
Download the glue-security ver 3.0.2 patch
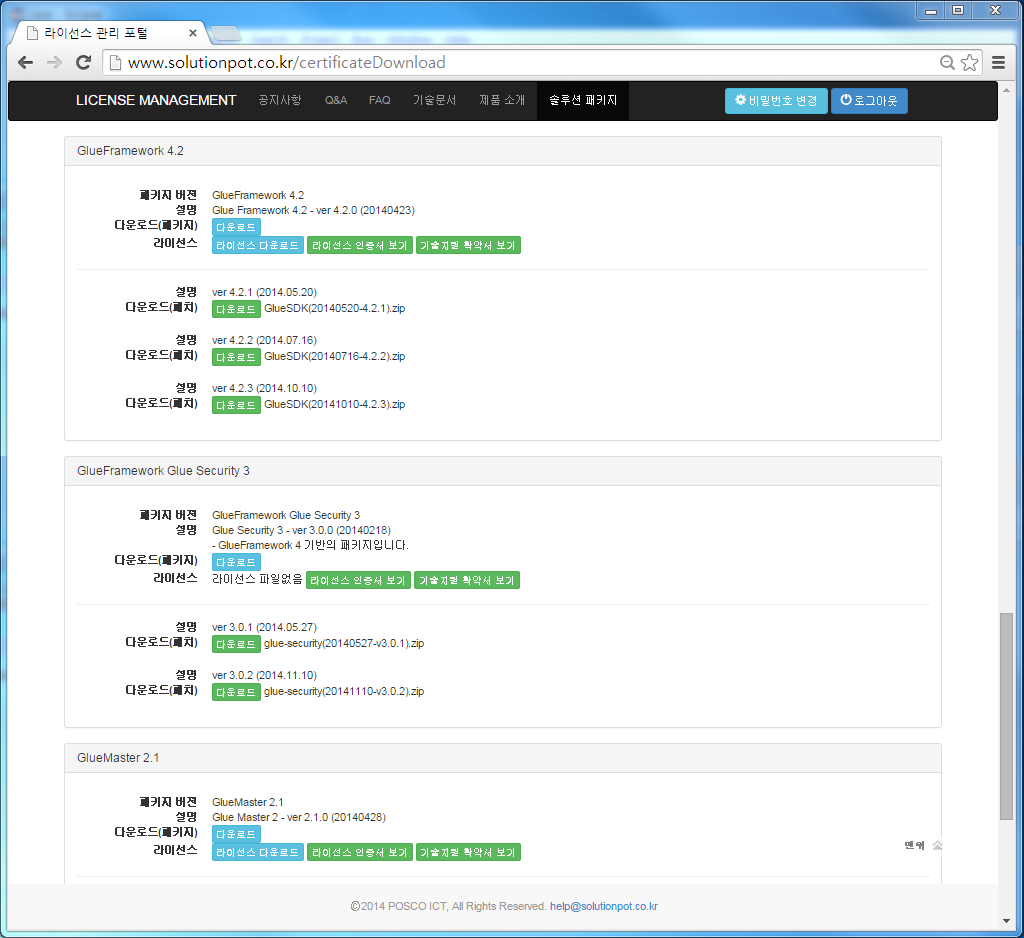[236, 692]
